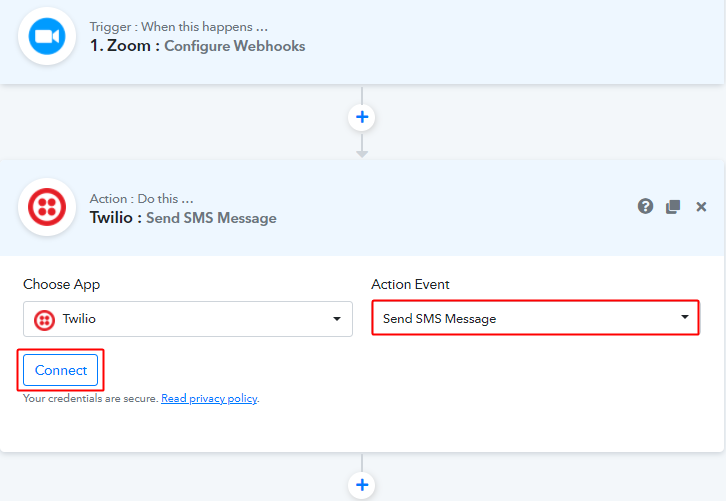Add a new step below Twilio action
This screenshot has height=501, width=726.
[362, 485]
